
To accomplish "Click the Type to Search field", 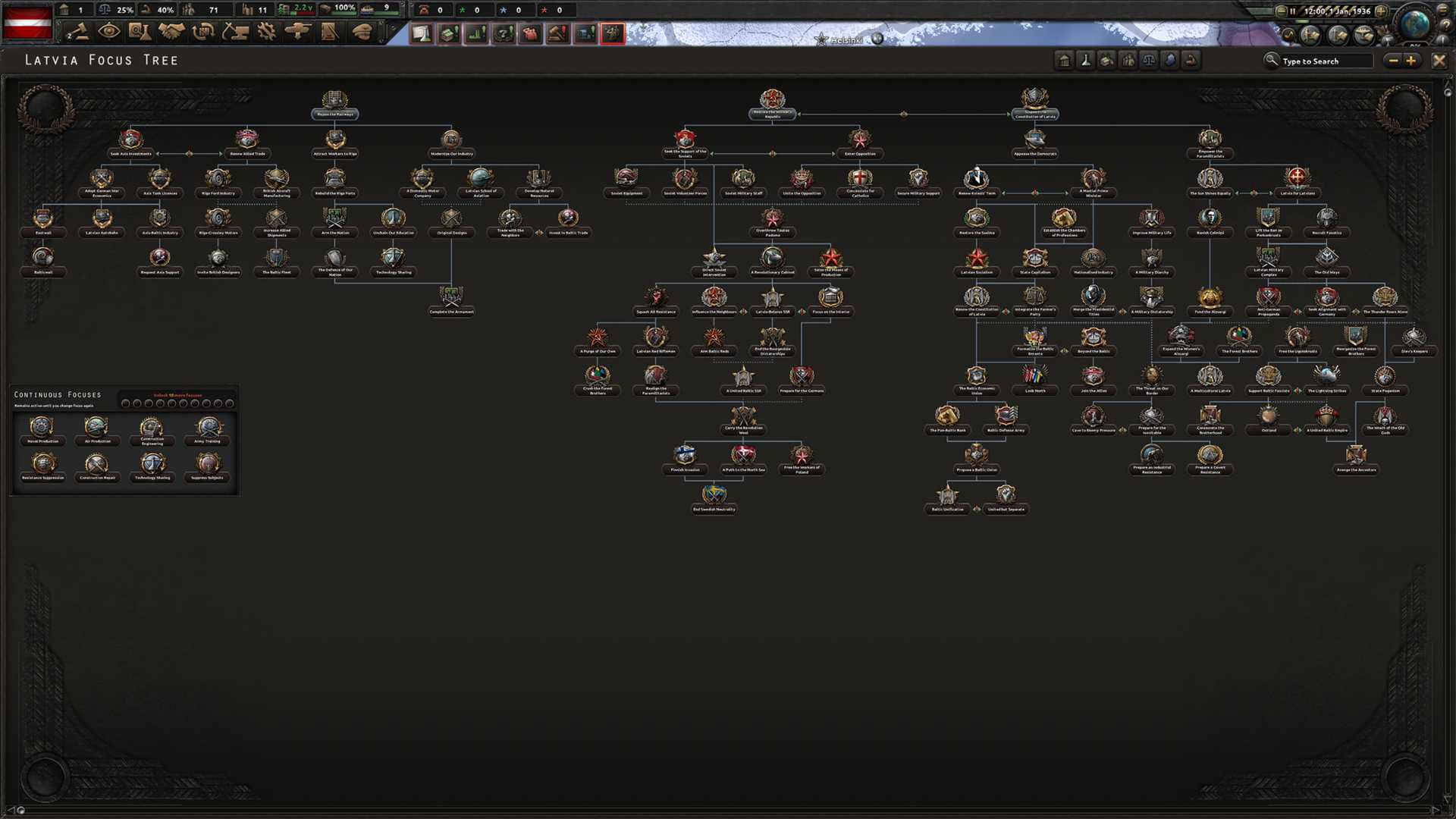I will click(x=1327, y=61).
